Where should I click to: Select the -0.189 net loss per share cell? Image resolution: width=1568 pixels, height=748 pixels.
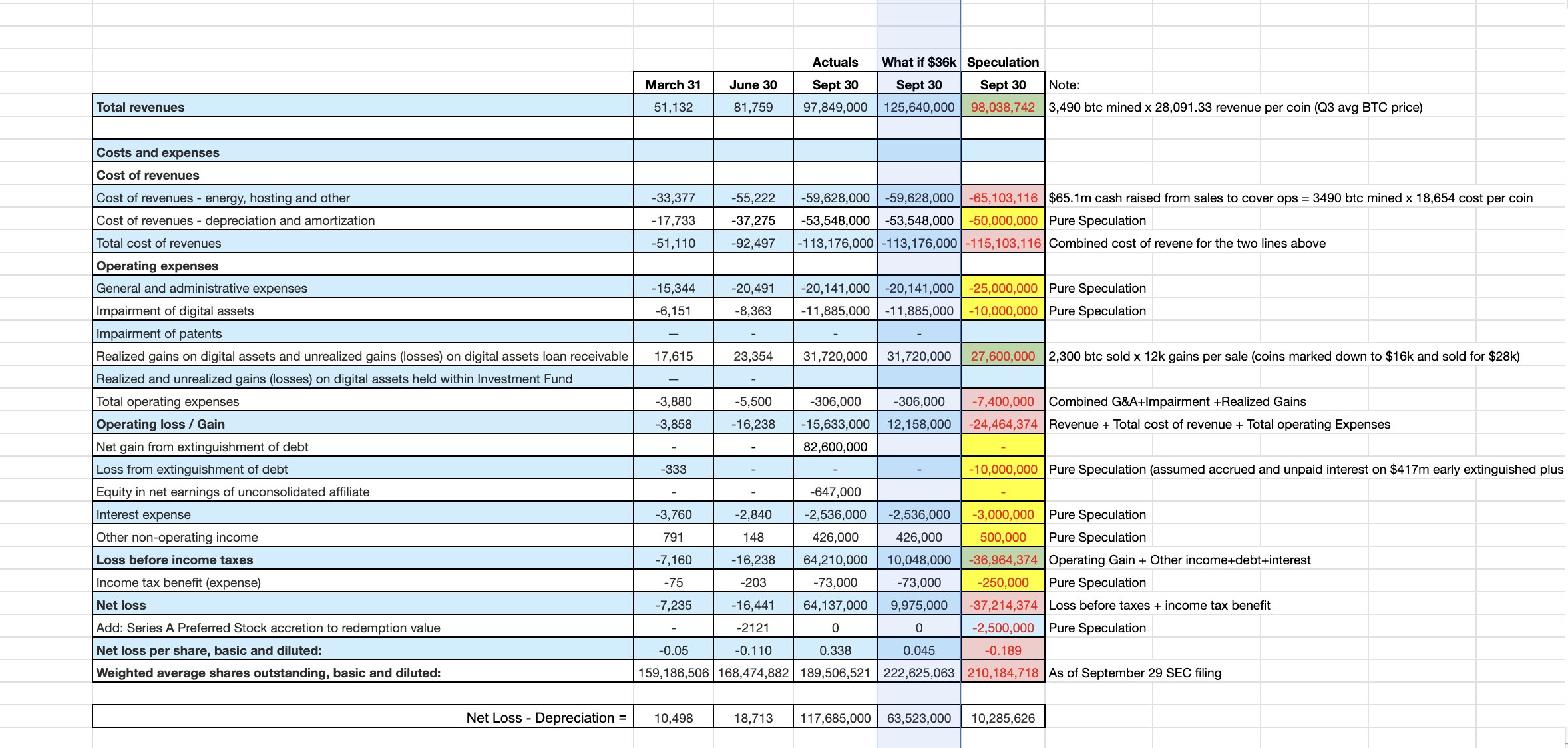[x=1002, y=650]
